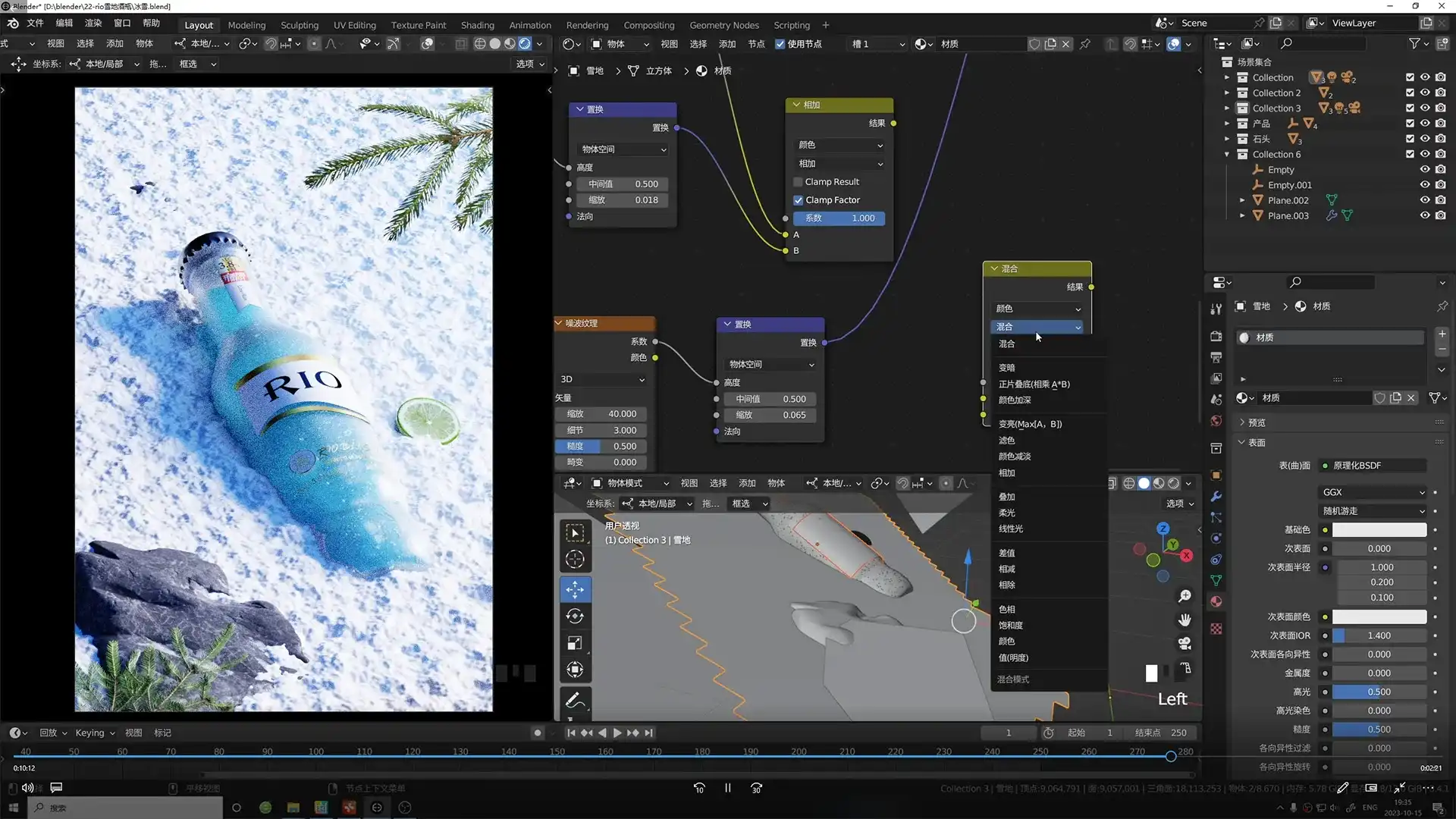Choose 叠加 from blend mode list
Viewport: 1456px width, 819px height.
pyautogui.click(x=1007, y=497)
